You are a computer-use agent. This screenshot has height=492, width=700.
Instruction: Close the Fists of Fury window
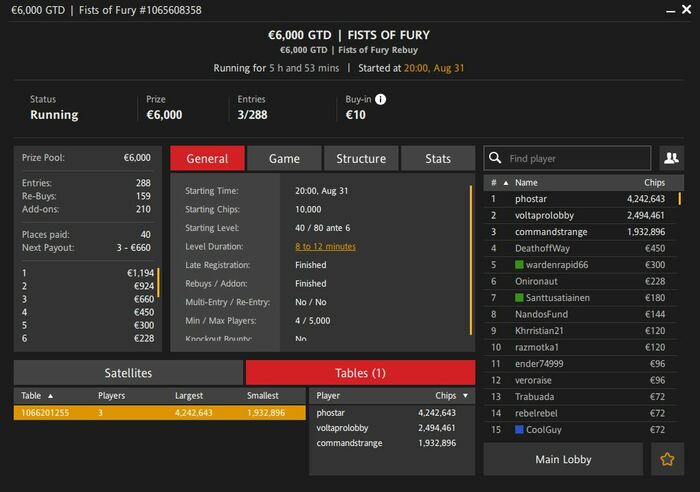coord(687,9)
